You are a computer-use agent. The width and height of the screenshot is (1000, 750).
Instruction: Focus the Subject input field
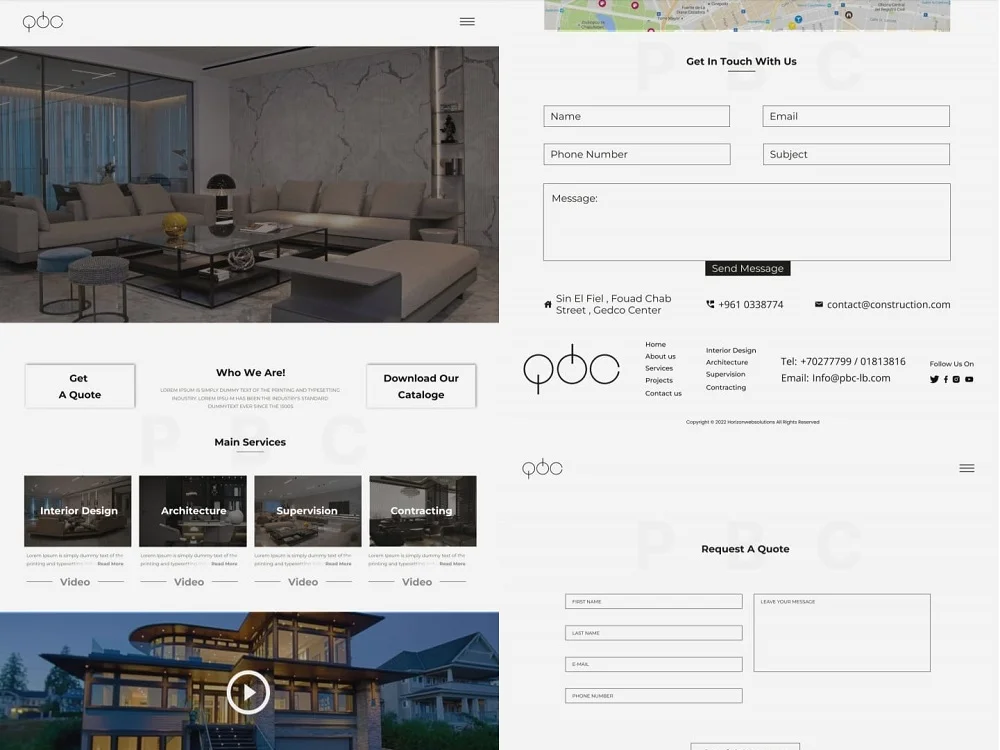[856, 154]
